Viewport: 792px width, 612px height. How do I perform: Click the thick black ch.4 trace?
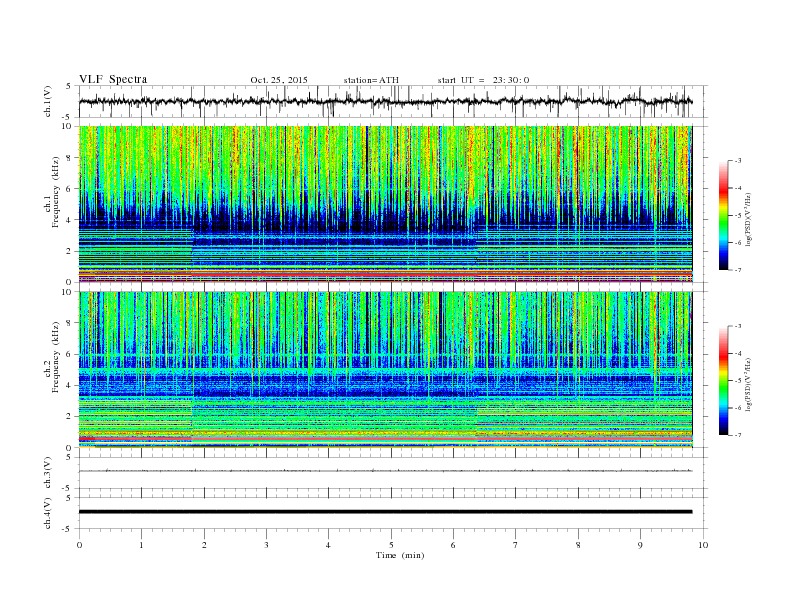coord(385,512)
